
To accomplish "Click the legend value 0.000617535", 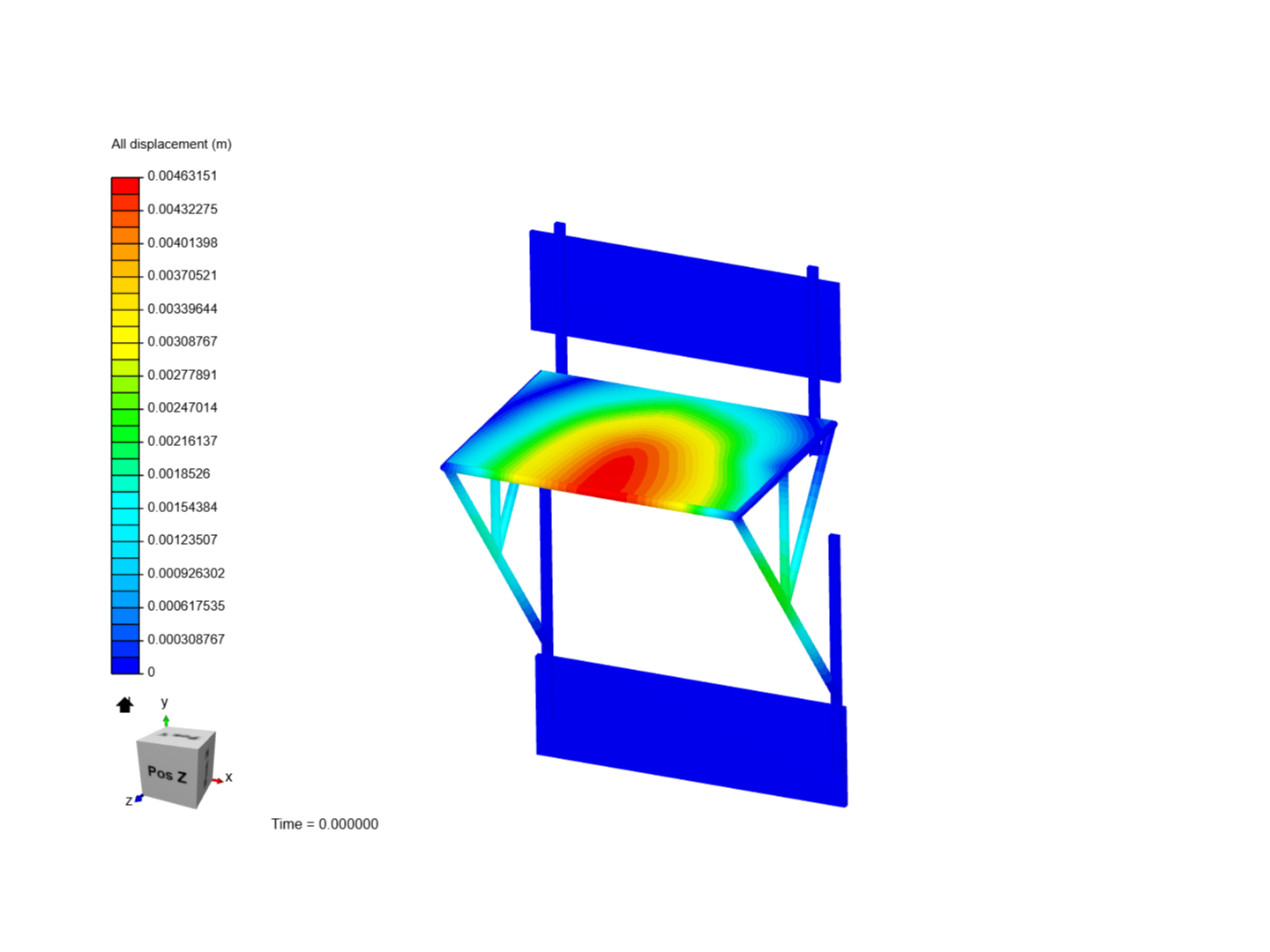I will 185,606.
